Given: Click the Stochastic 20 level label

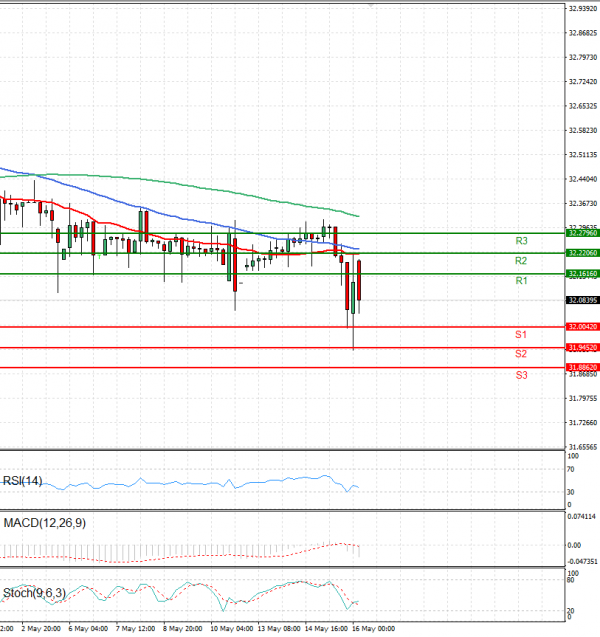Looking at the screenshot, I should (x=571, y=611).
